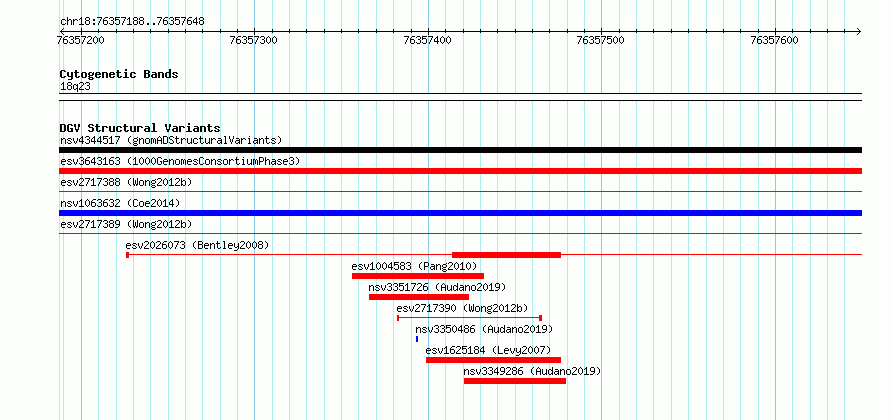This screenshot has width=890, height=420.
Task: Click ruler position 76357400
Action: [427, 40]
